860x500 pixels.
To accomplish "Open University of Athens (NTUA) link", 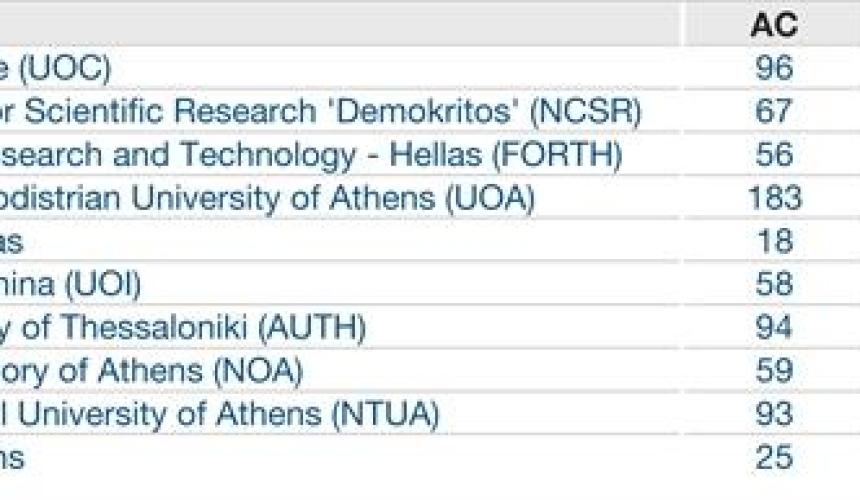I will tap(219, 414).
